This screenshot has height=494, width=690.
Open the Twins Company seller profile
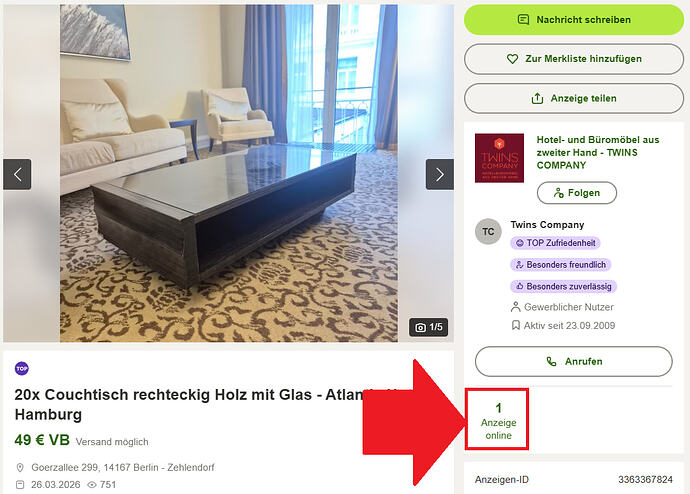coord(547,225)
